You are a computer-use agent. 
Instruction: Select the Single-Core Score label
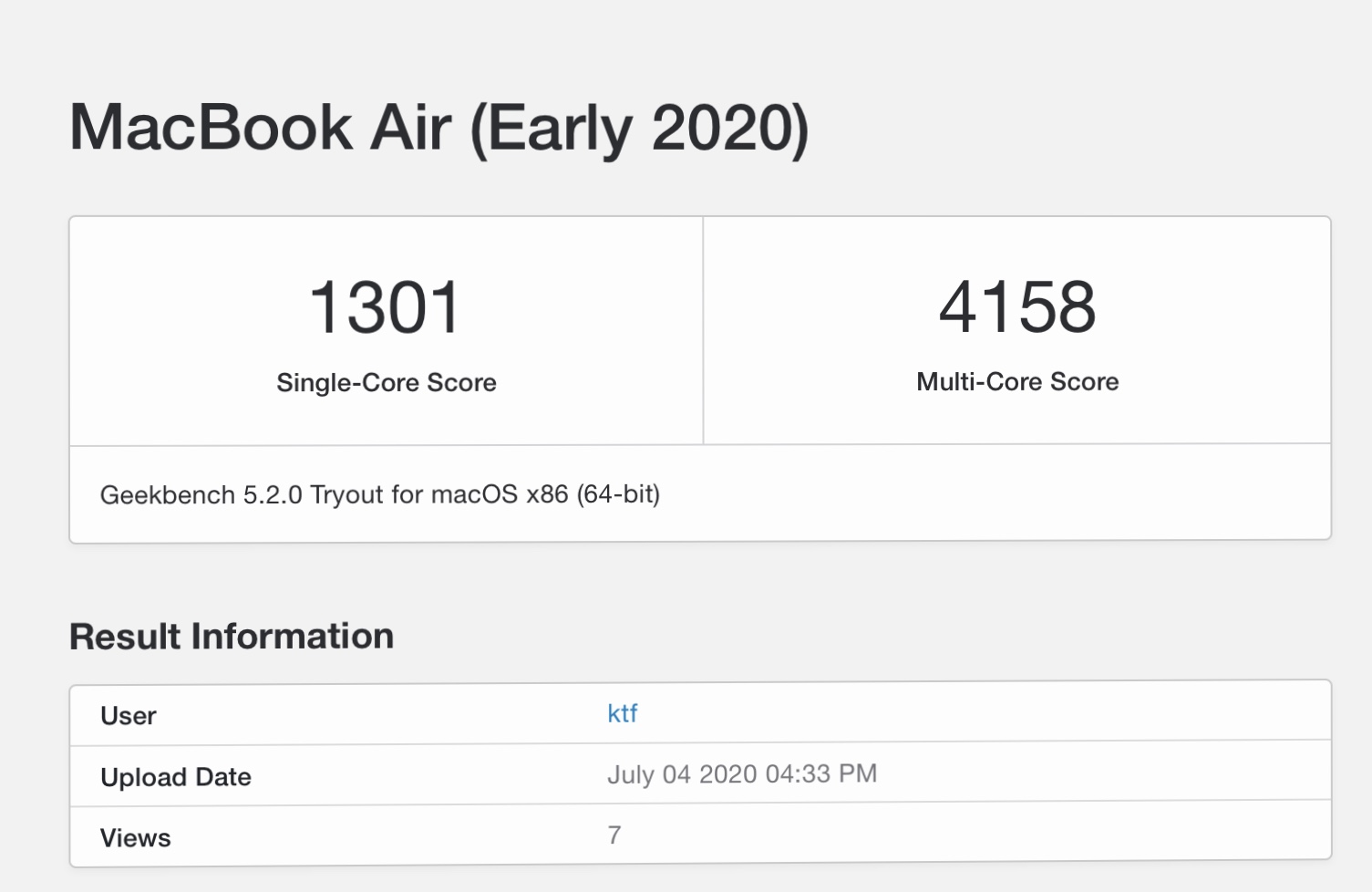(386, 382)
